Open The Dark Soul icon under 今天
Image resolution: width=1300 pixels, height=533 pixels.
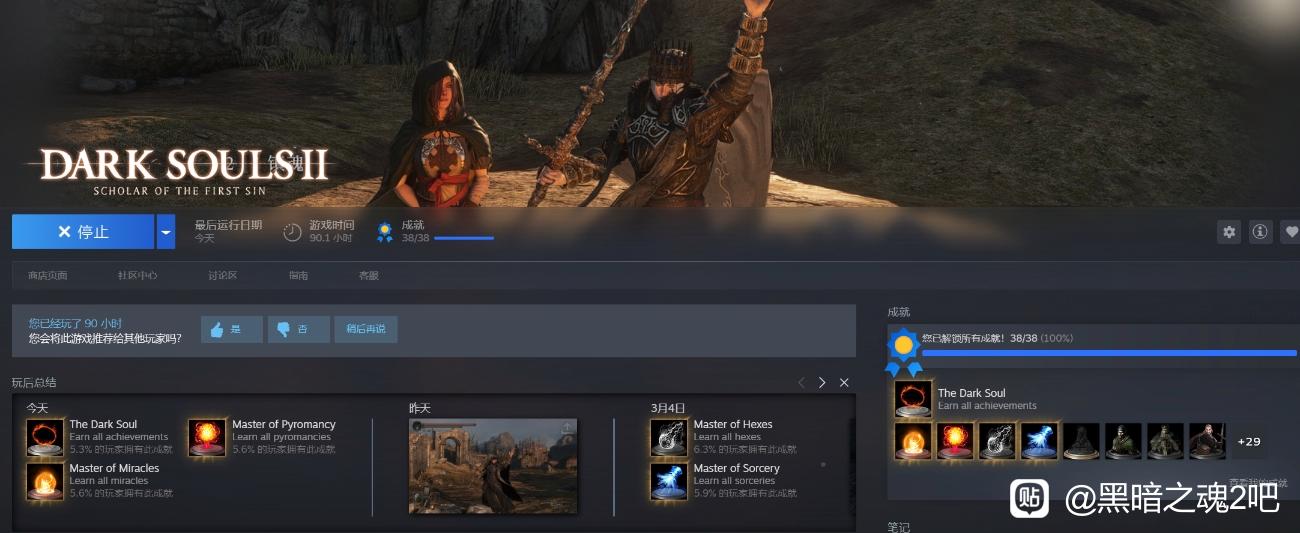point(45,437)
